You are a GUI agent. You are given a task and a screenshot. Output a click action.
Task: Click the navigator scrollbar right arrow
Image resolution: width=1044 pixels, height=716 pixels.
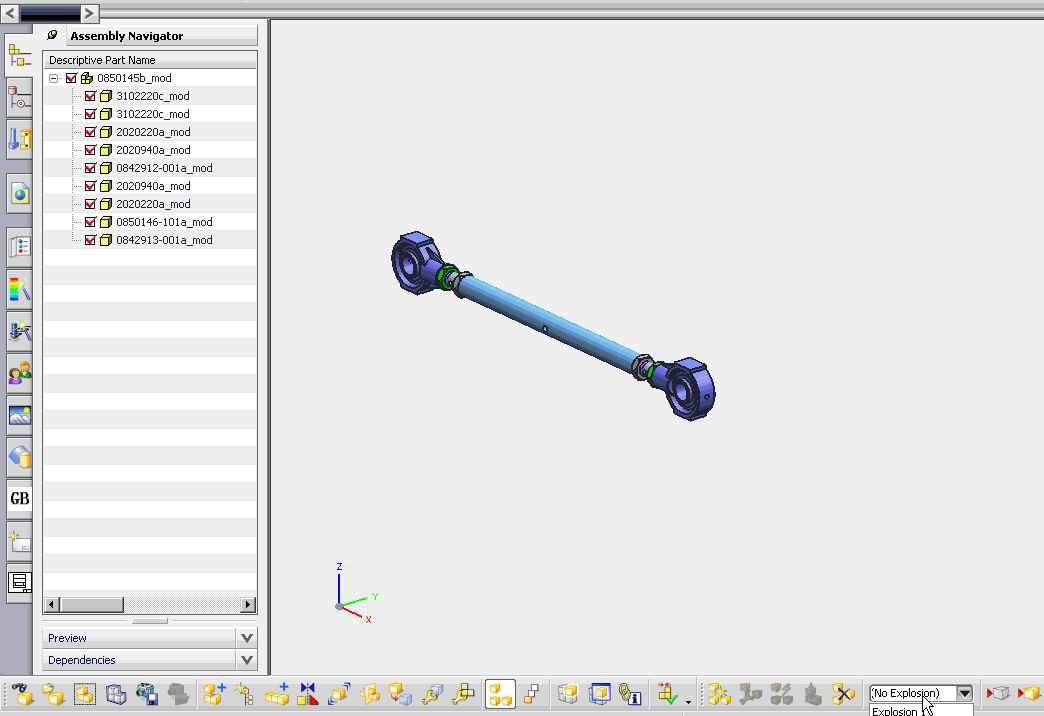[x=248, y=605]
